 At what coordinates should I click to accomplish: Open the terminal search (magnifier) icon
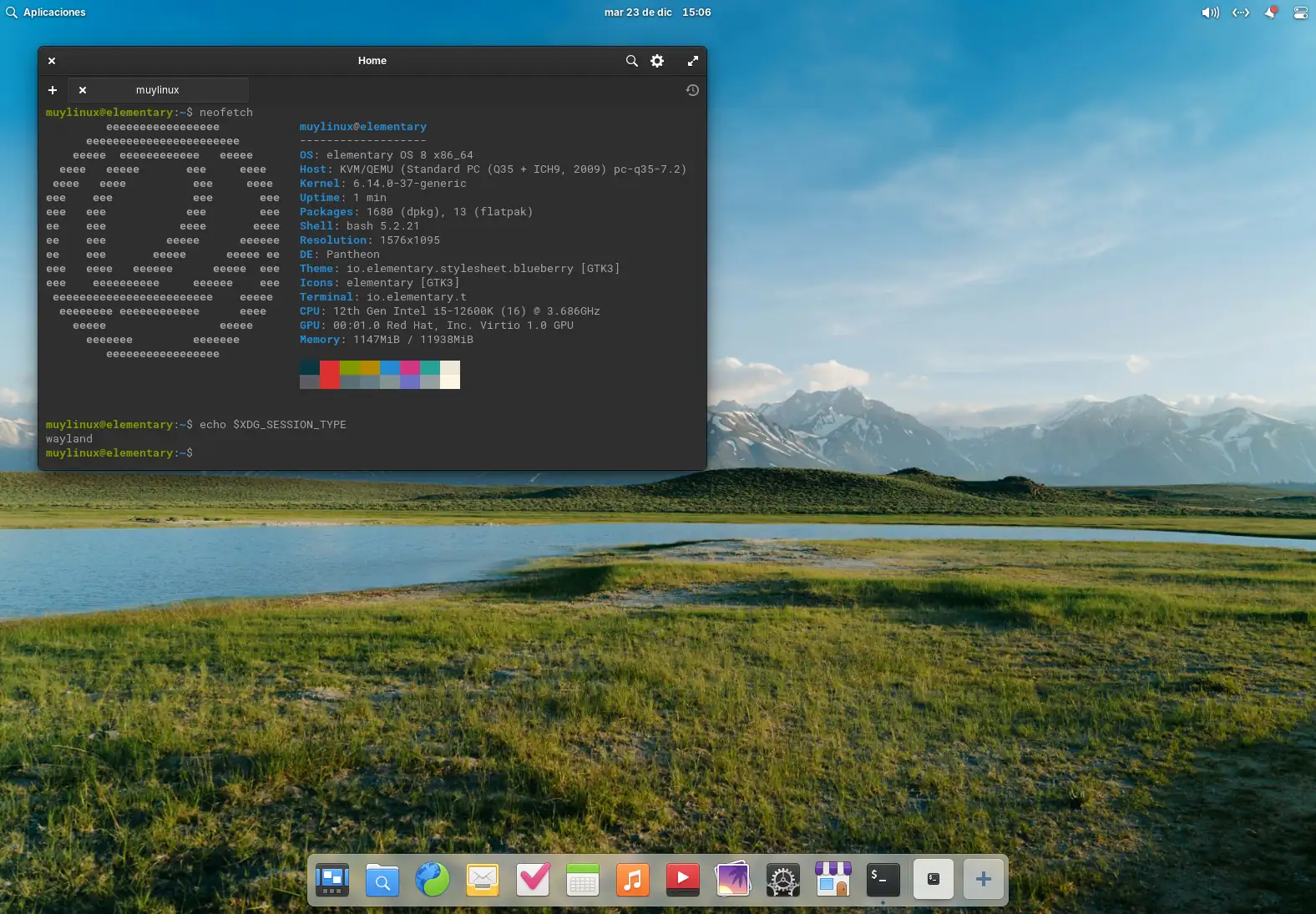click(631, 61)
